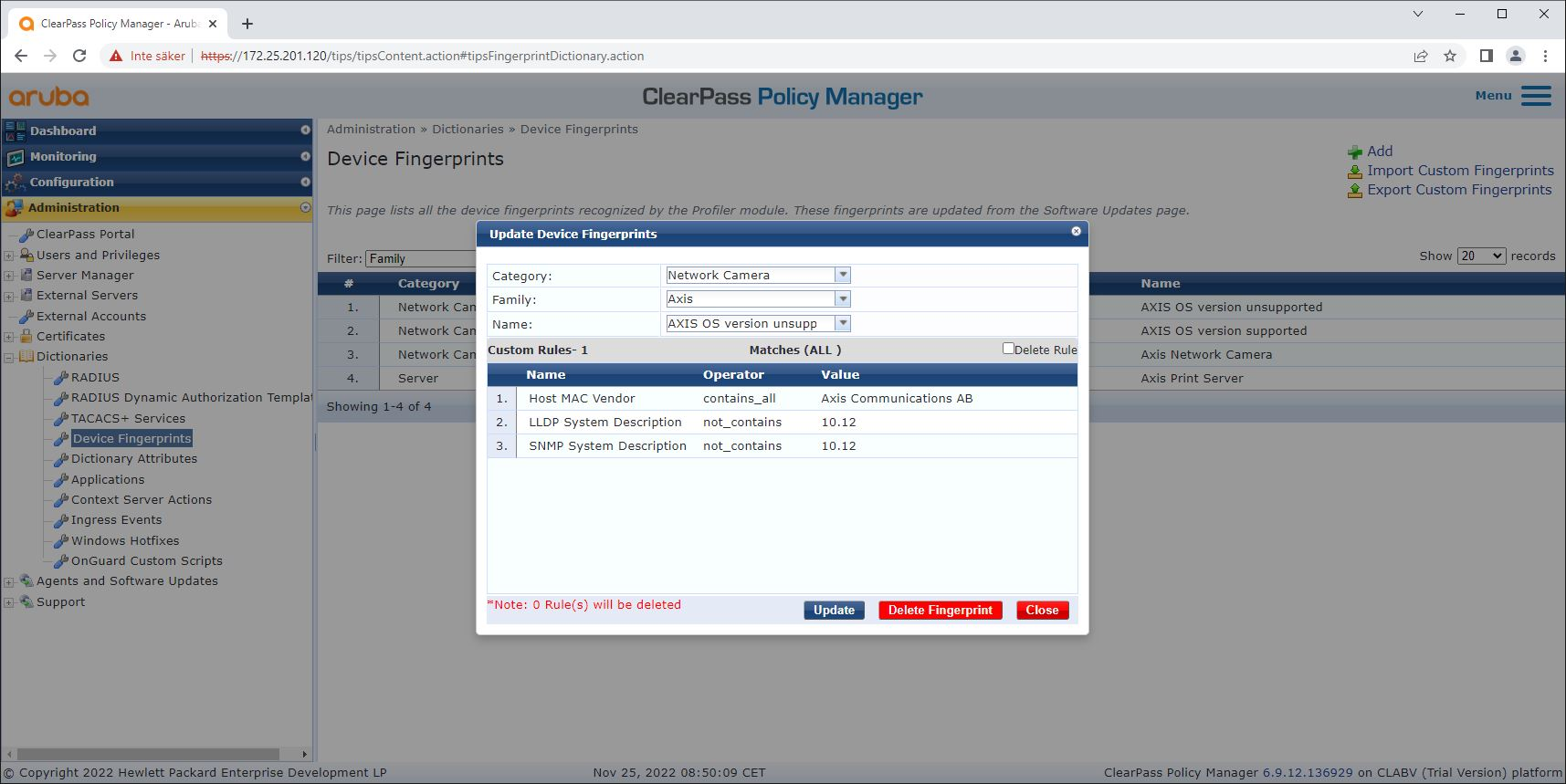Close the Update Device Fingerprints dialog

[1076, 232]
